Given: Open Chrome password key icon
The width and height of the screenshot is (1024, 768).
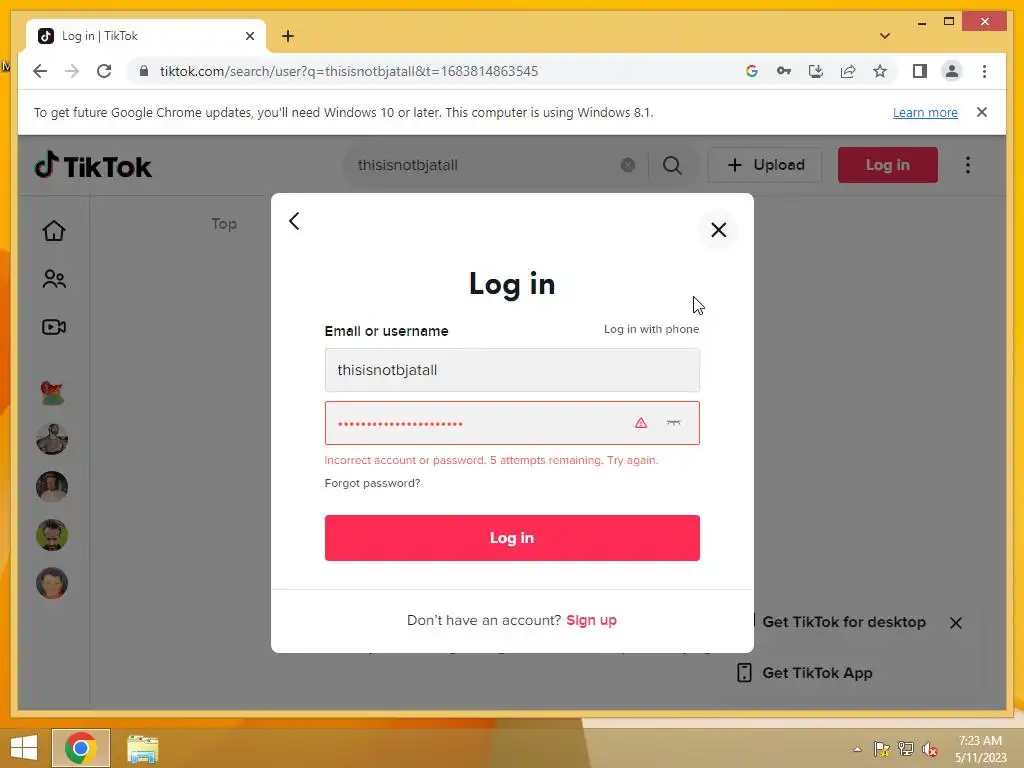Looking at the screenshot, I should click(x=784, y=71).
